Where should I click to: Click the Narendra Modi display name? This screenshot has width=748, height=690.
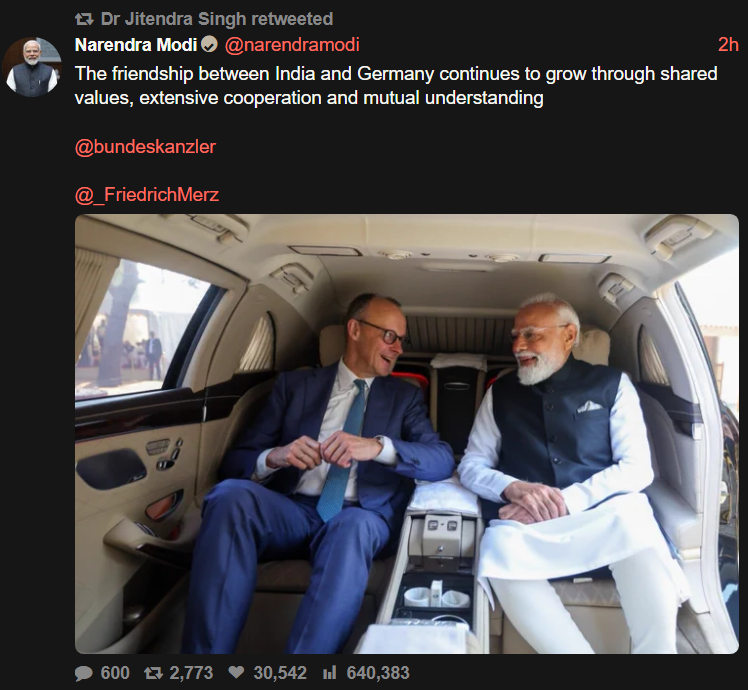(x=135, y=45)
